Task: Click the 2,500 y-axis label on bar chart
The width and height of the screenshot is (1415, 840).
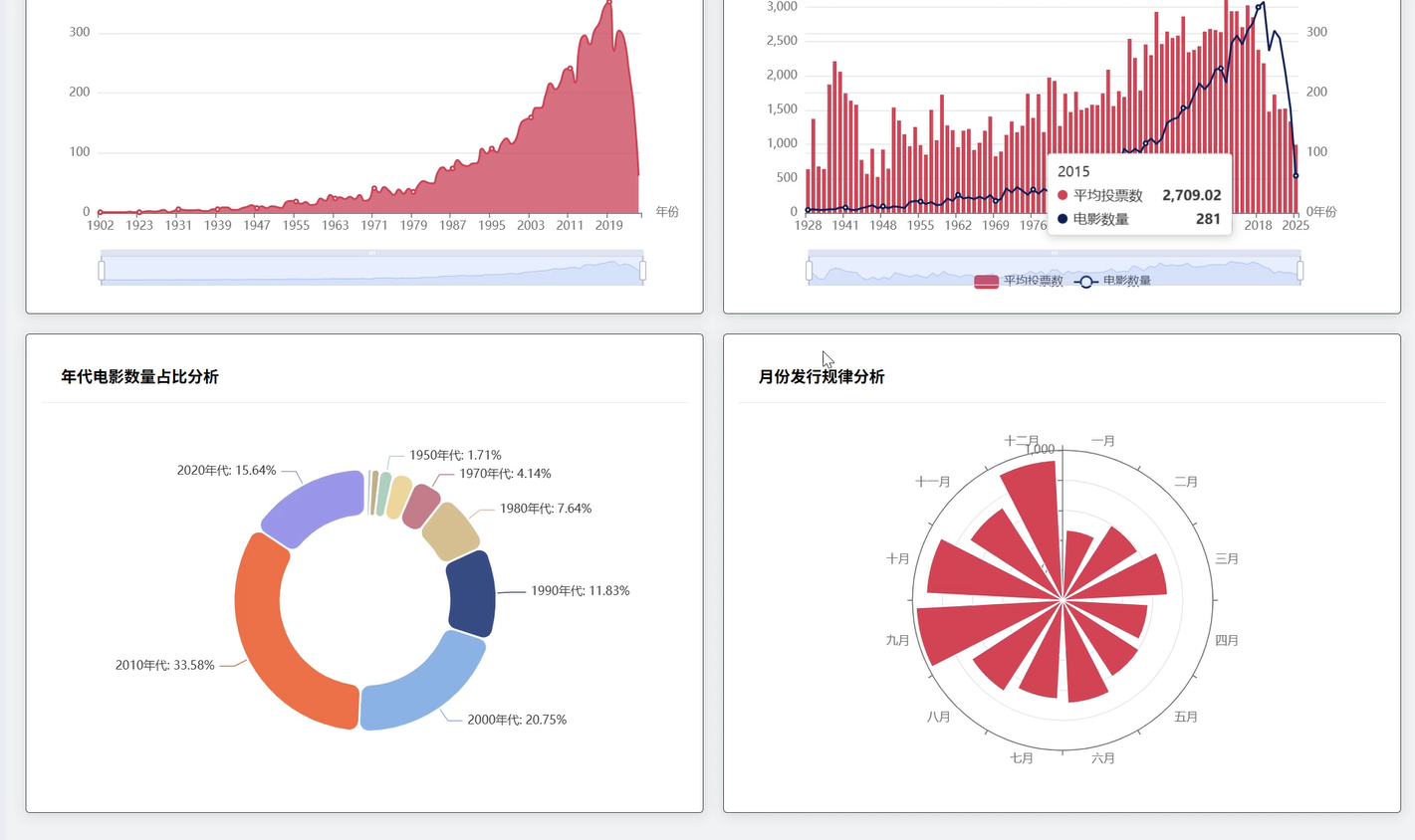Action: point(782,41)
